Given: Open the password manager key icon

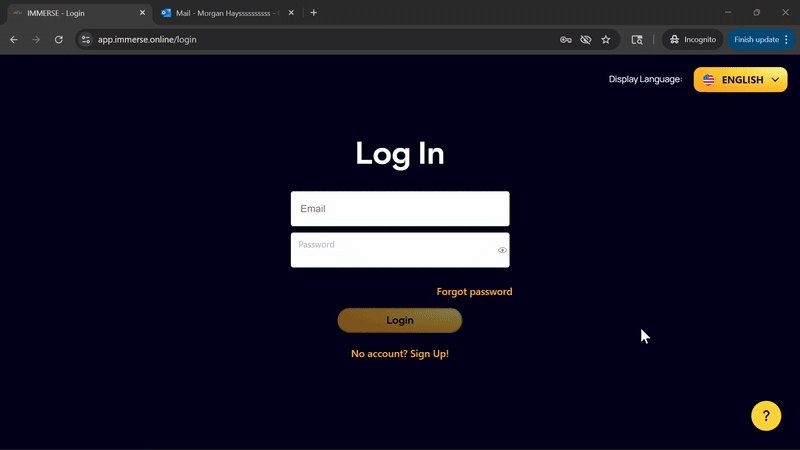Looking at the screenshot, I should click(x=566, y=39).
